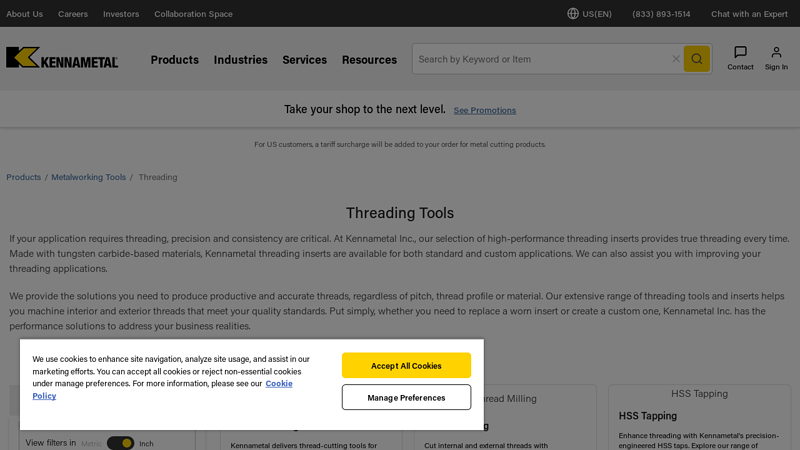Open the Resources menu
The width and height of the screenshot is (800, 450).
[369, 60]
